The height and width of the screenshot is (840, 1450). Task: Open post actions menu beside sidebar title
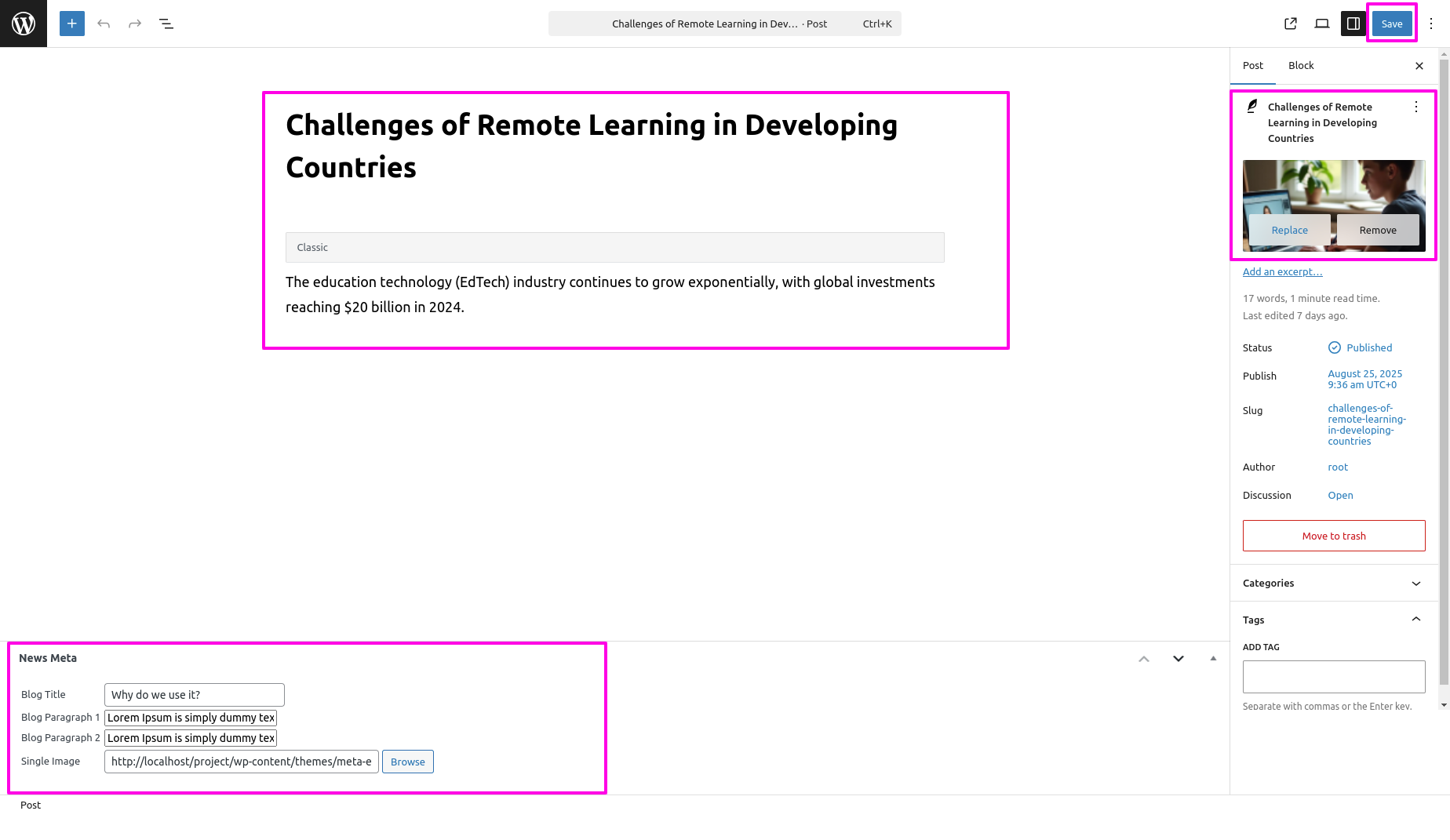[1416, 107]
